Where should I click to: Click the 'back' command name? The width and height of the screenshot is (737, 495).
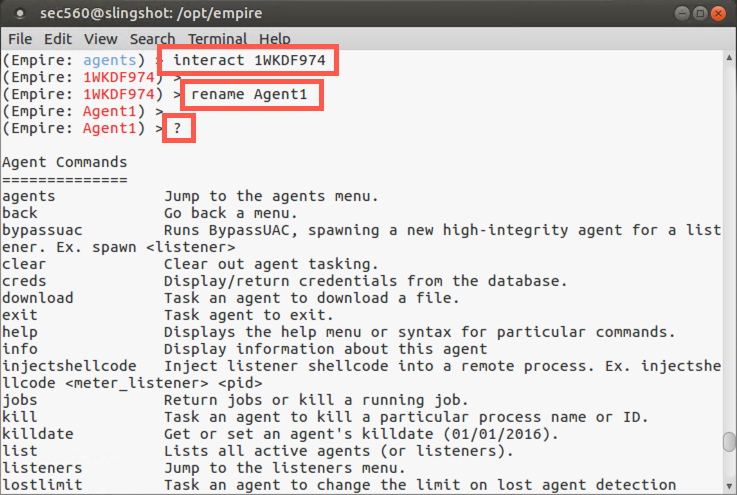[x=20, y=213]
